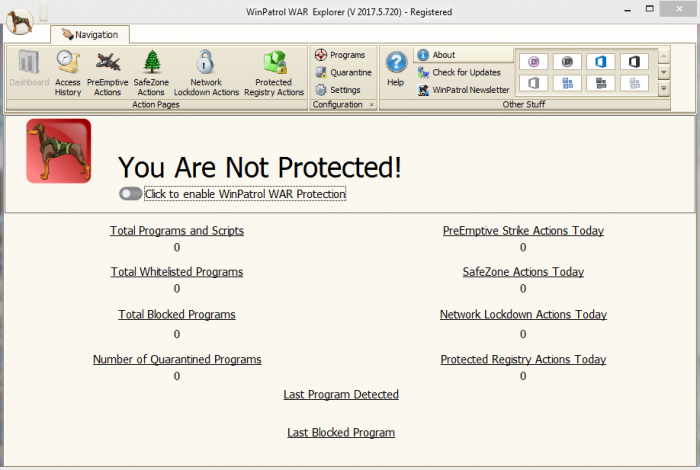Click the window title bar text
700x470 pixels.
tap(349, 12)
